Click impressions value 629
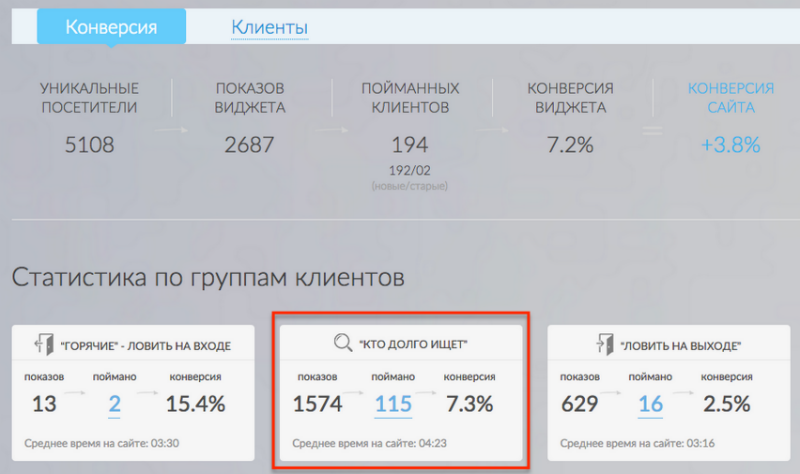 [580, 404]
